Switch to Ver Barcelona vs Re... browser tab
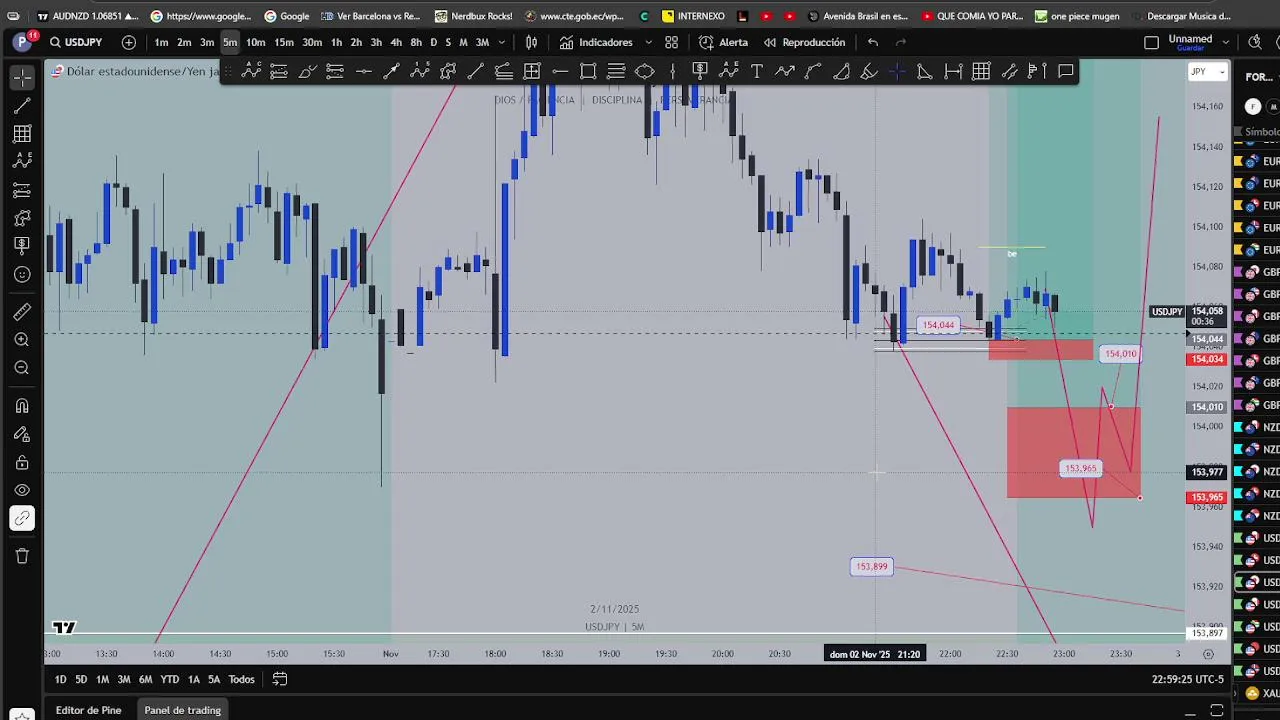1280x720 pixels. 371,16
